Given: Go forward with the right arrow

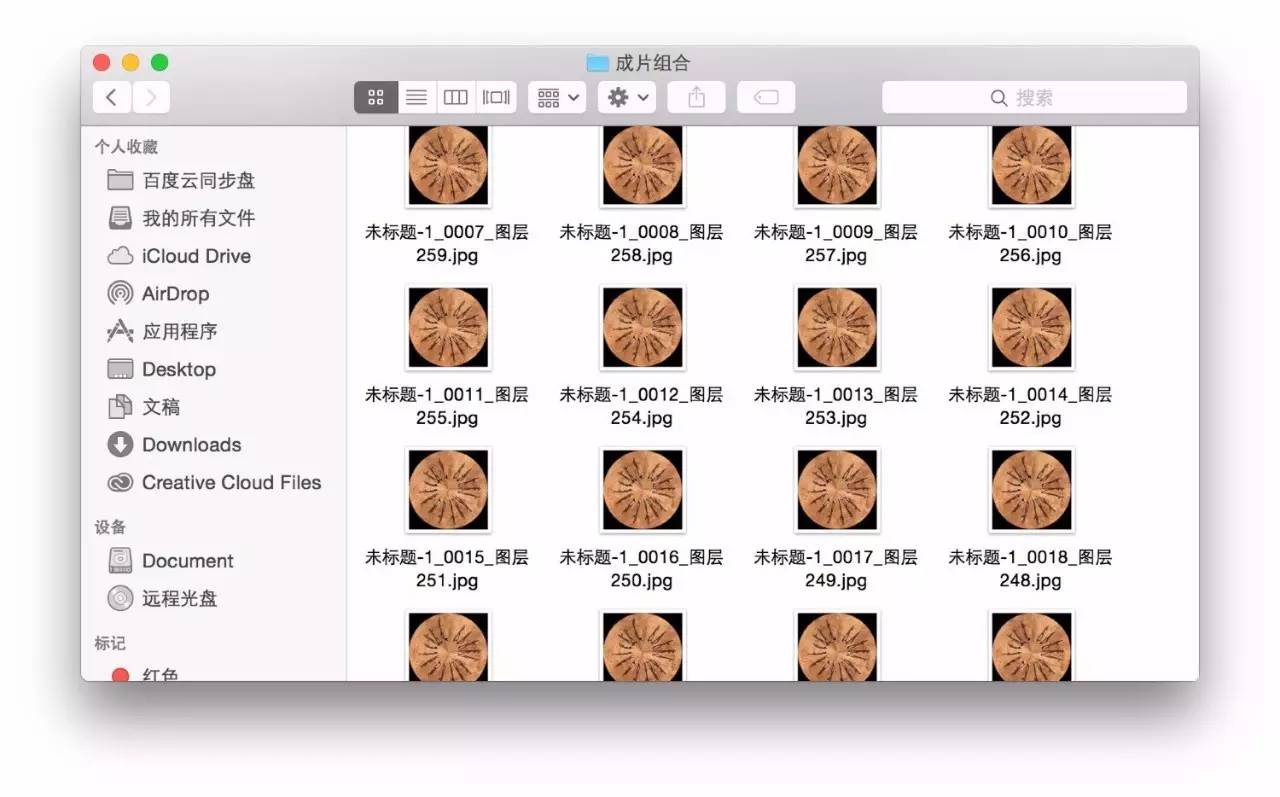Looking at the screenshot, I should 151,97.
